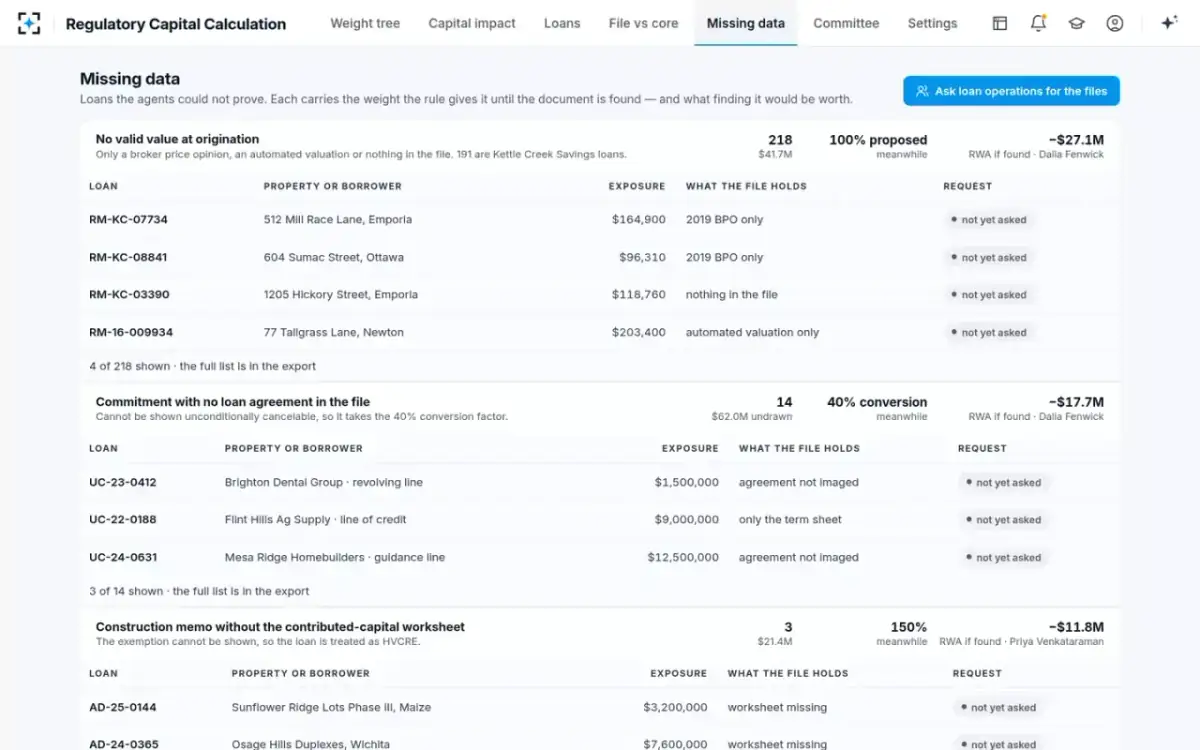Click 'Mesa Ridge Homebuilders · guidance line'
Screen dimensions: 1200x750
(x=335, y=558)
